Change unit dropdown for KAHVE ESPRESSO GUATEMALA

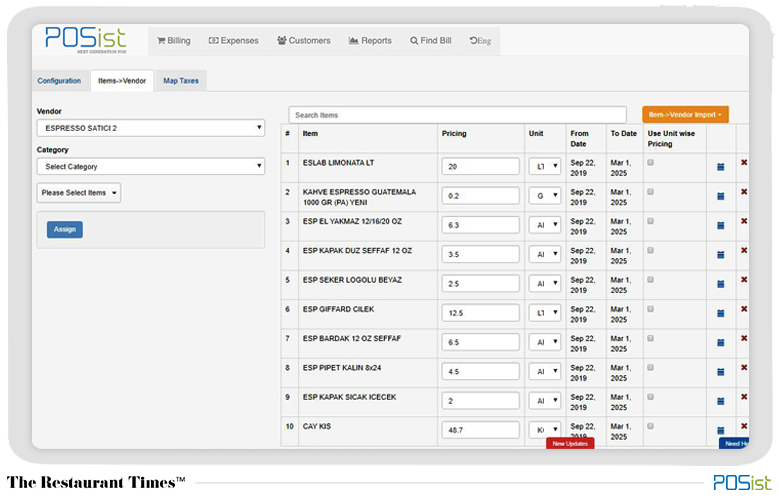click(545, 196)
